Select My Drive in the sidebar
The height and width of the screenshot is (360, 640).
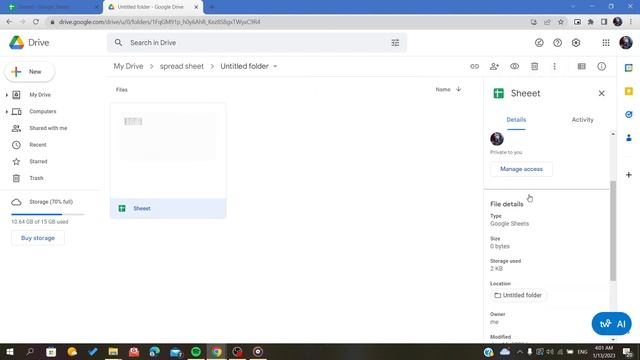pos(40,95)
